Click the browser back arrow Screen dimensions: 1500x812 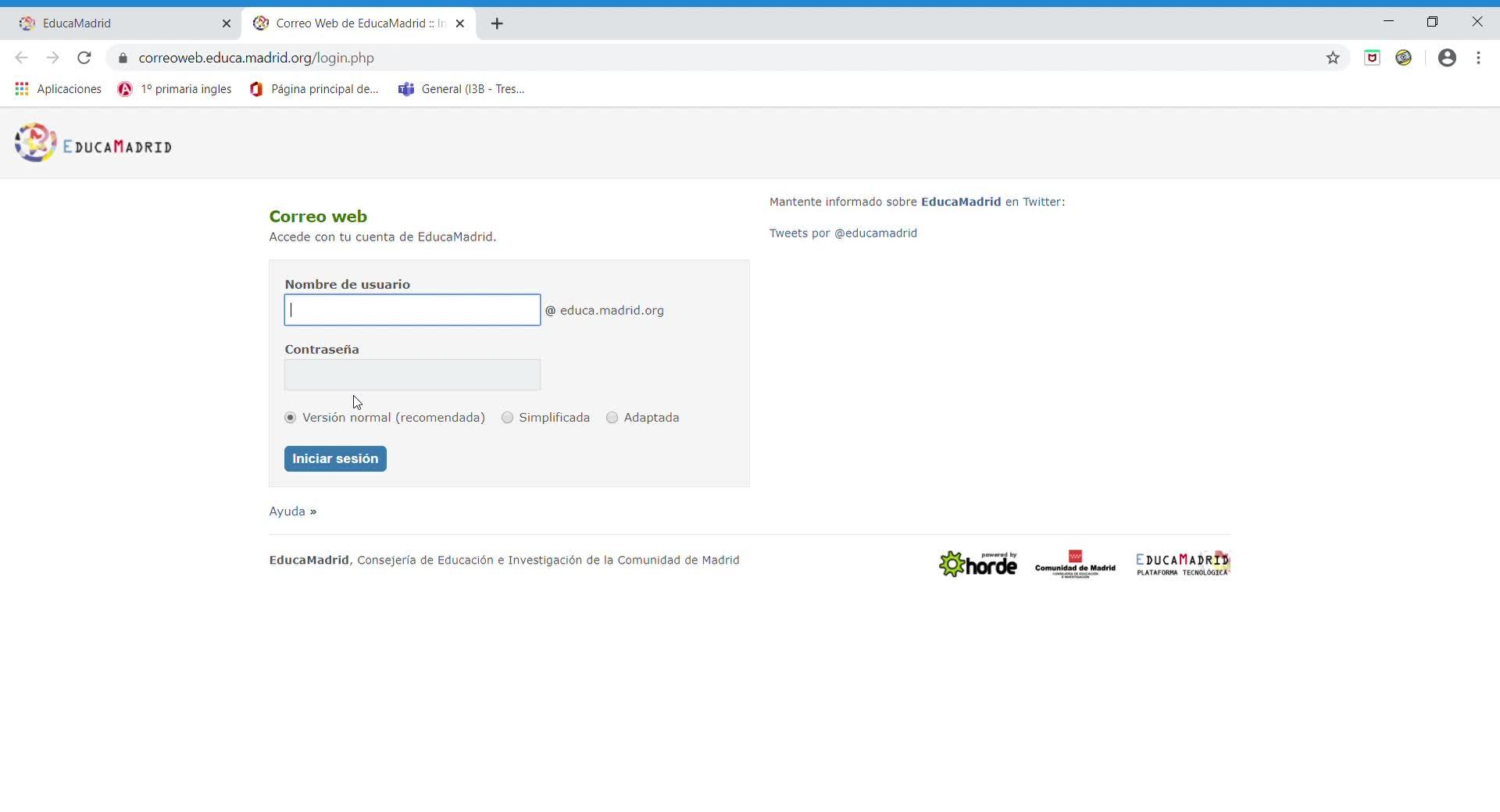tap(21, 58)
